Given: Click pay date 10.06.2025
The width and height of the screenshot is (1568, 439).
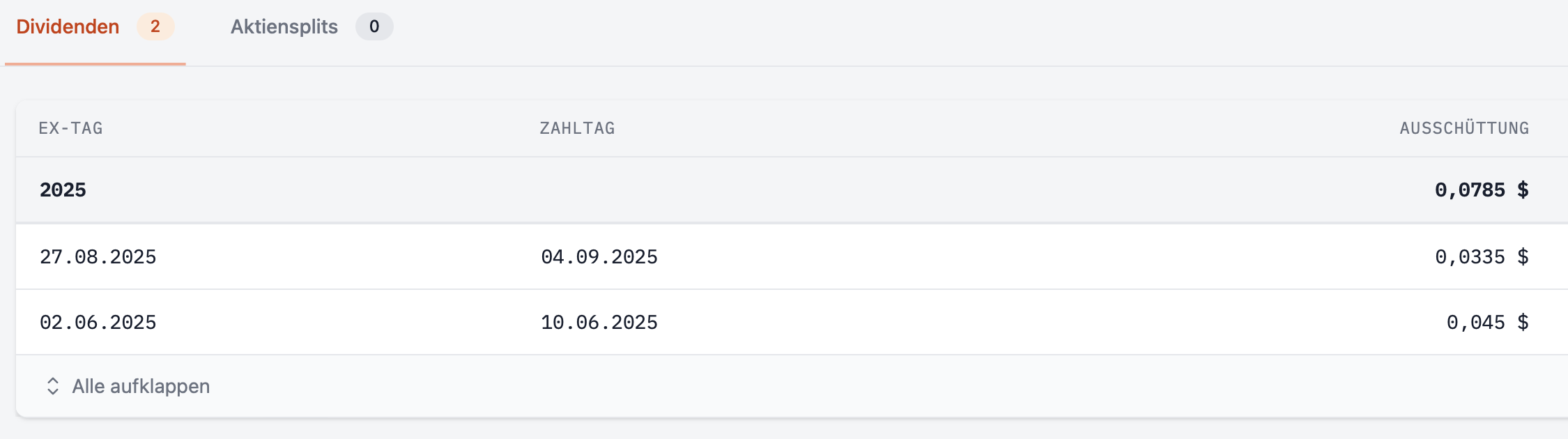Looking at the screenshot, I should (599, 323).
